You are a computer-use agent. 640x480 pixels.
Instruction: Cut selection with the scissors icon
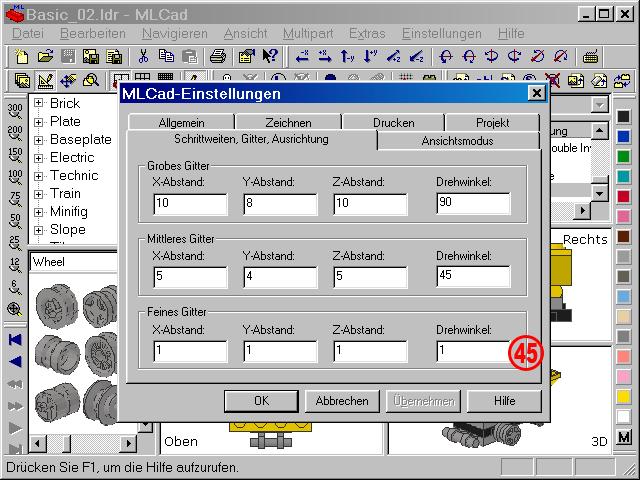pyautogui.click(x=143, y=56)
